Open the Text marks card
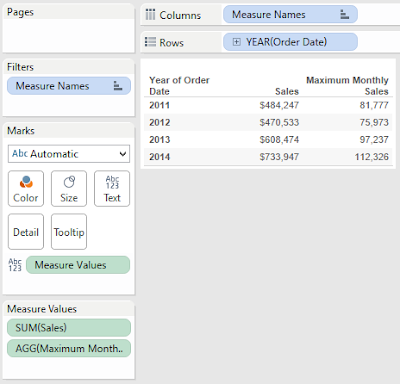The width and height of the screenshot is (400, 384). click(112, 189)
